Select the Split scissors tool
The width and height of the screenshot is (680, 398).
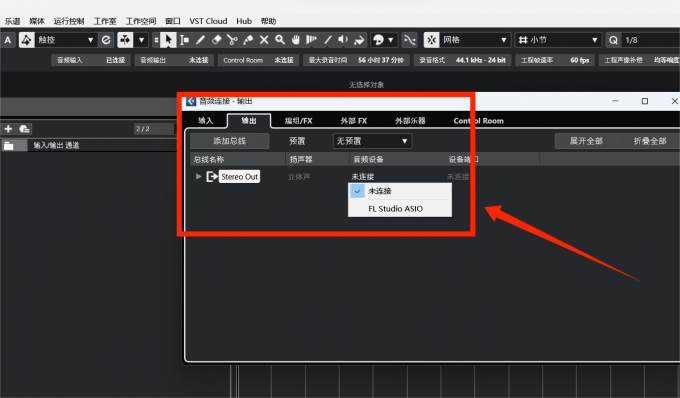(x=232, y=40)
